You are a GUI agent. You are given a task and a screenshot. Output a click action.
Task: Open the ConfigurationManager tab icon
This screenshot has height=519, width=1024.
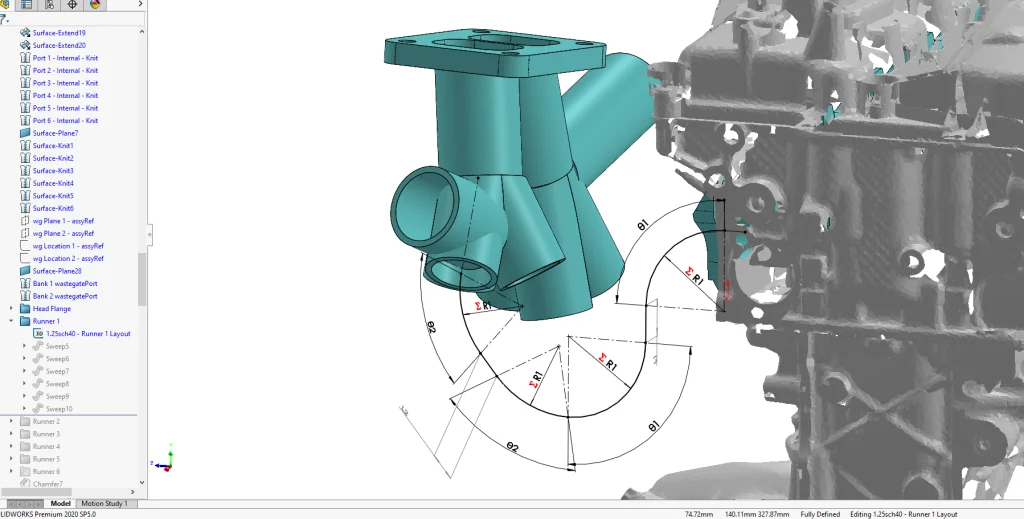point(49,5)
